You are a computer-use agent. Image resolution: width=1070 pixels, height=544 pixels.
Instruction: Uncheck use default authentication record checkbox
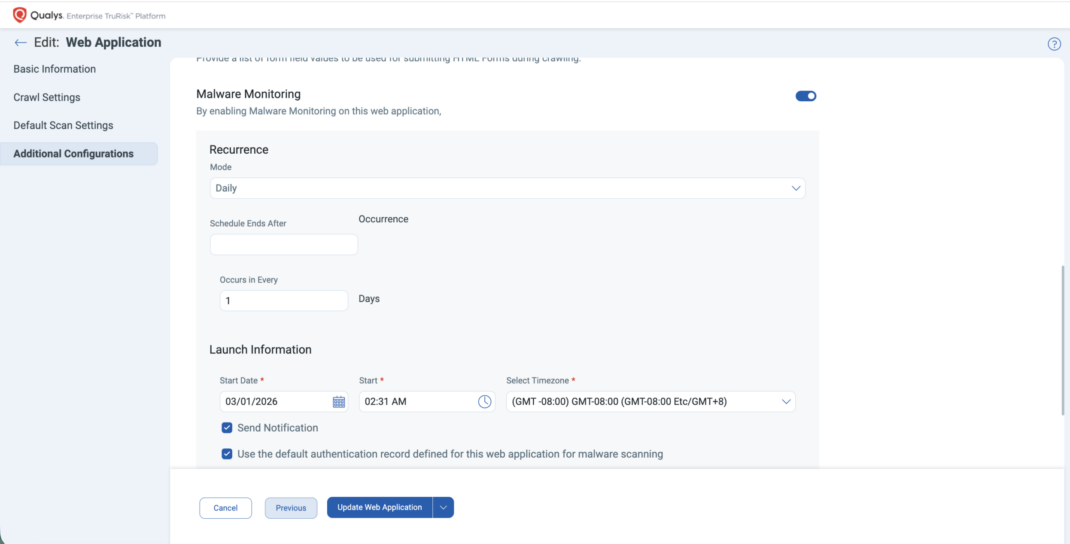pos(227,454)
